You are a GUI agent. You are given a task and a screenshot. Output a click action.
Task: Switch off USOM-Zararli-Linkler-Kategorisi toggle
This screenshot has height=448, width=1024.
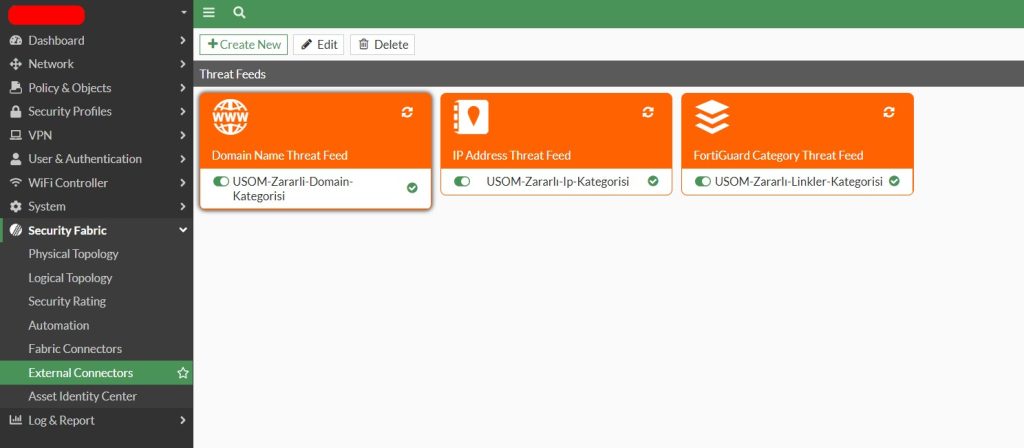coord(703,181)
